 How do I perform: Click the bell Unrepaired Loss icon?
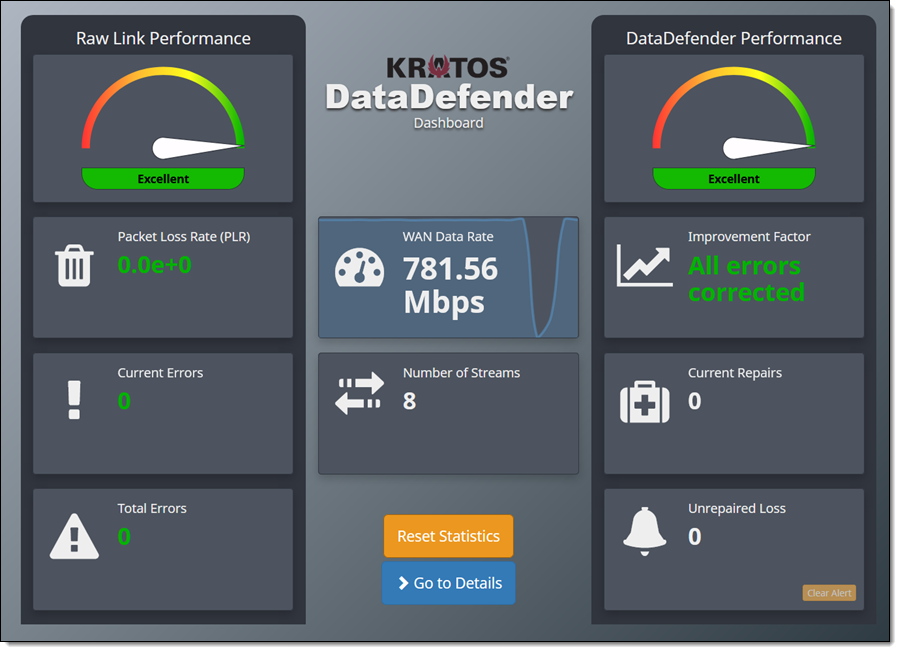tap(644, 530)
